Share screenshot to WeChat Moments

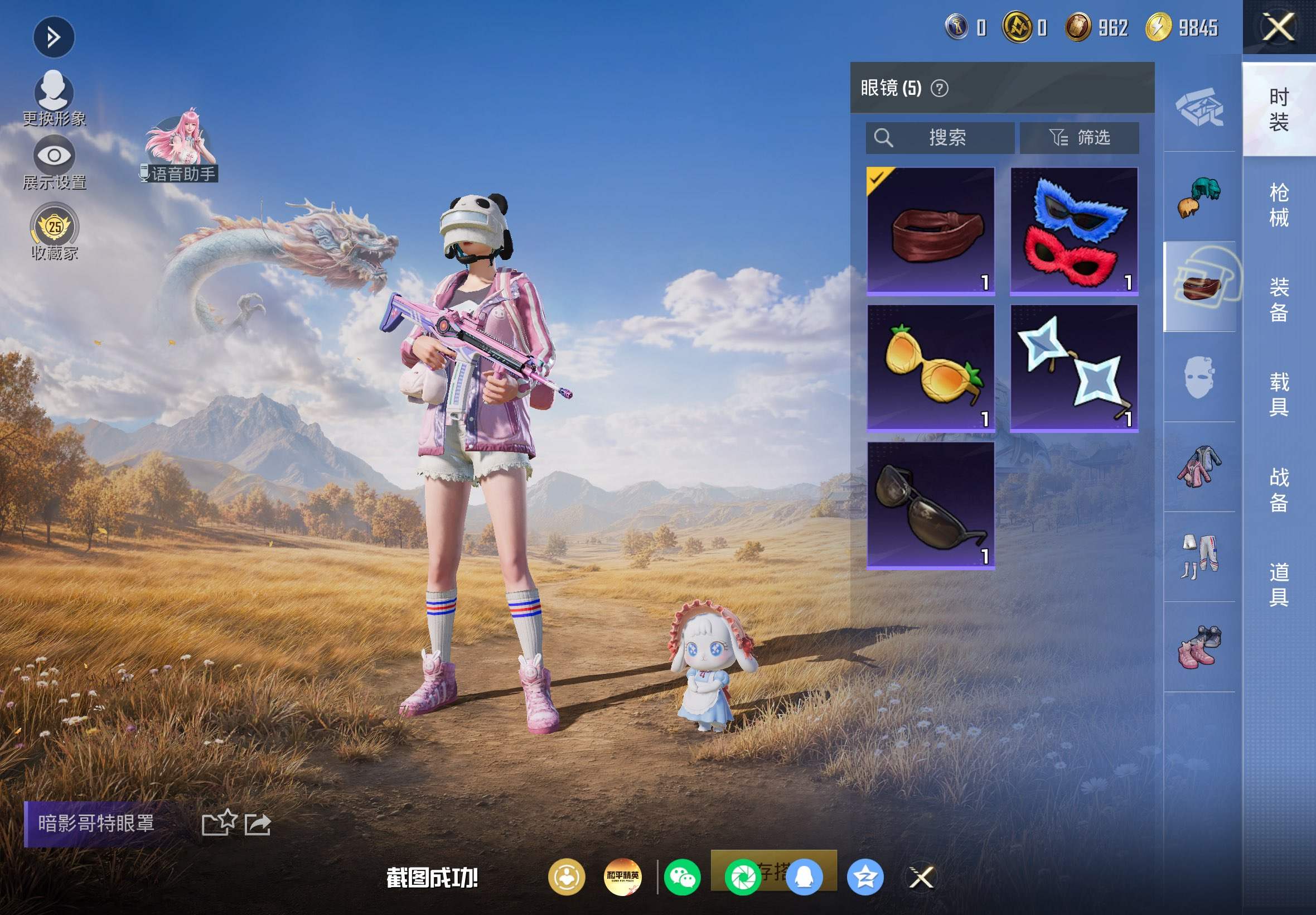[x=743, y=877]
